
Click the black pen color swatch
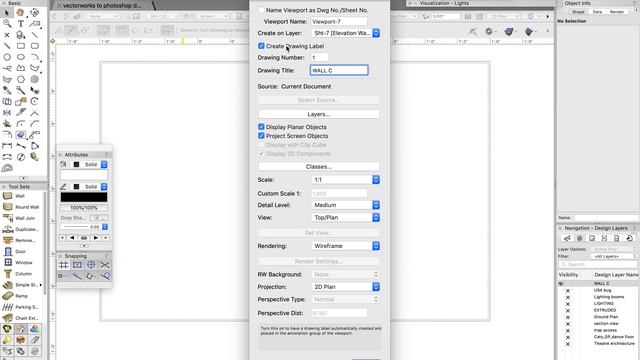pos(84,197)
